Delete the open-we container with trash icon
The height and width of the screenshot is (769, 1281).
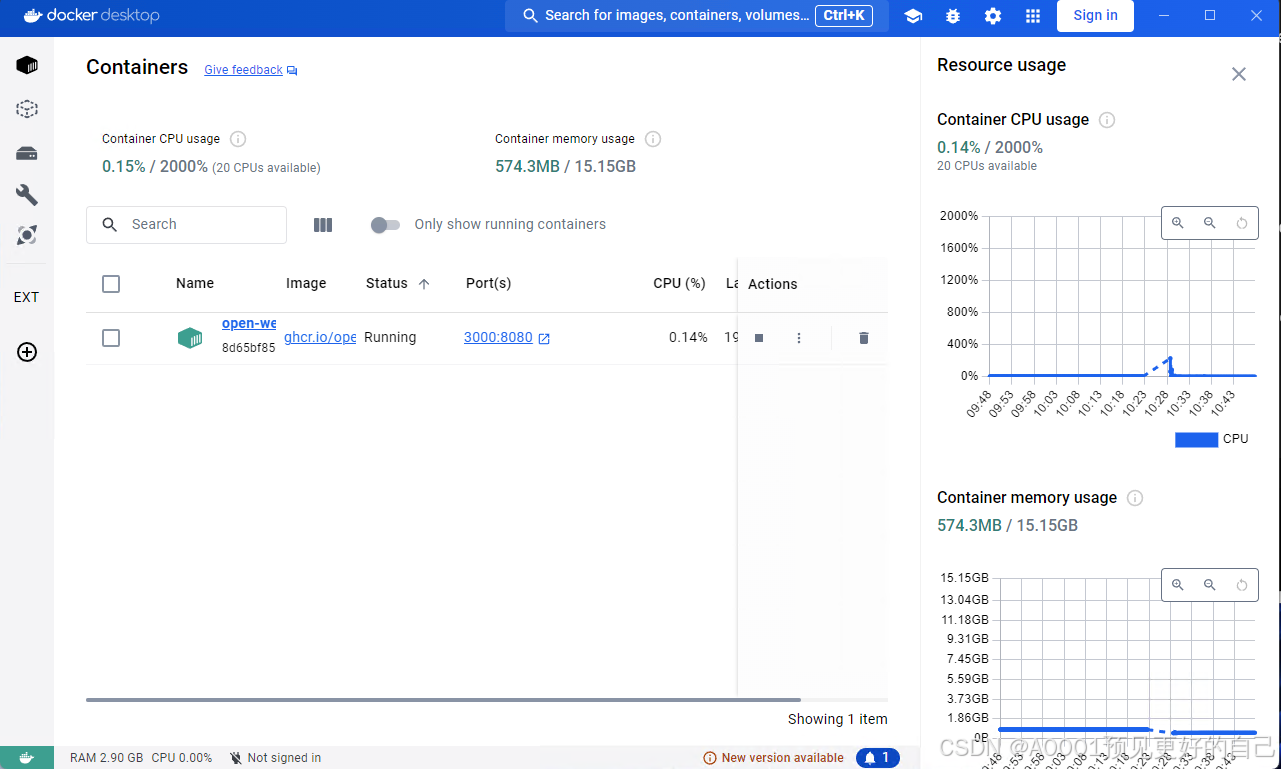(x=863, y=338)
